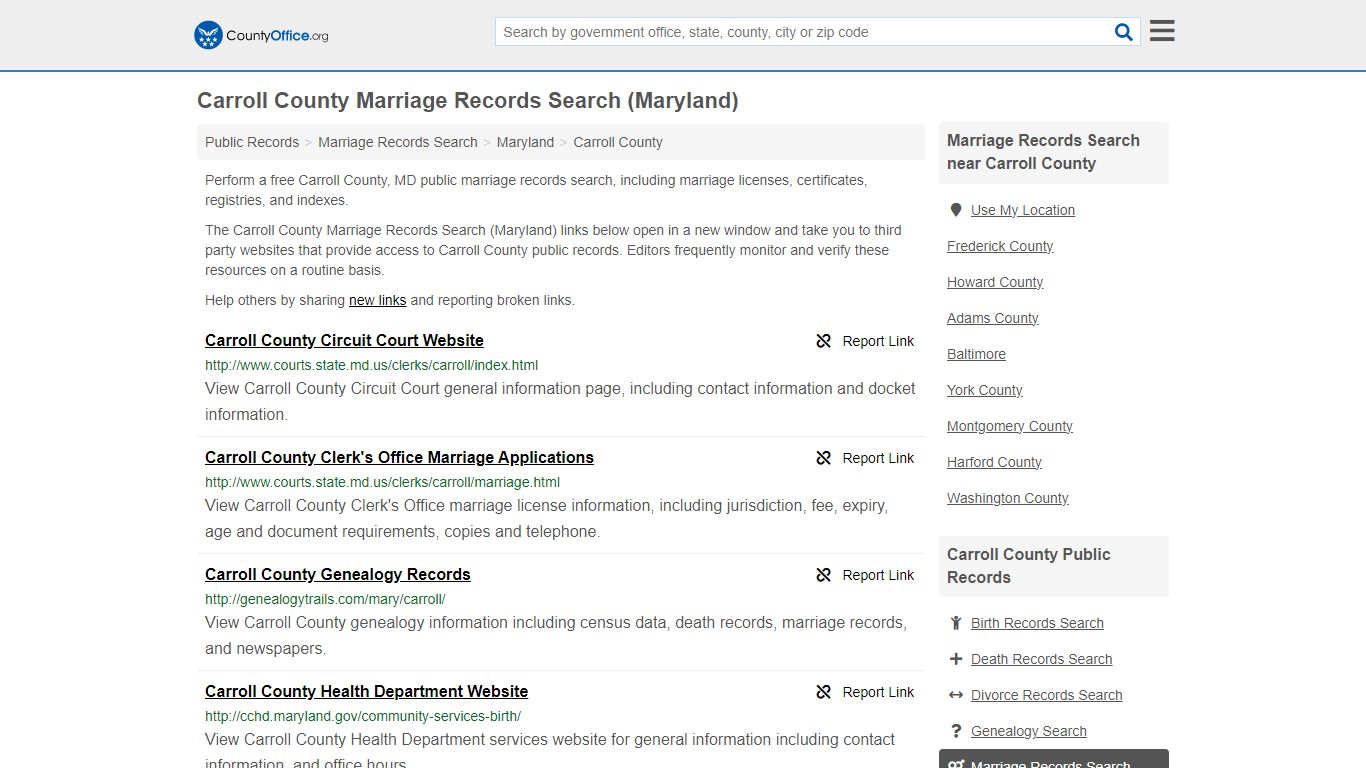Open Carroll County Health Department Website link
The height and width of the screenshot is (768, 1366).
(366, 692)
